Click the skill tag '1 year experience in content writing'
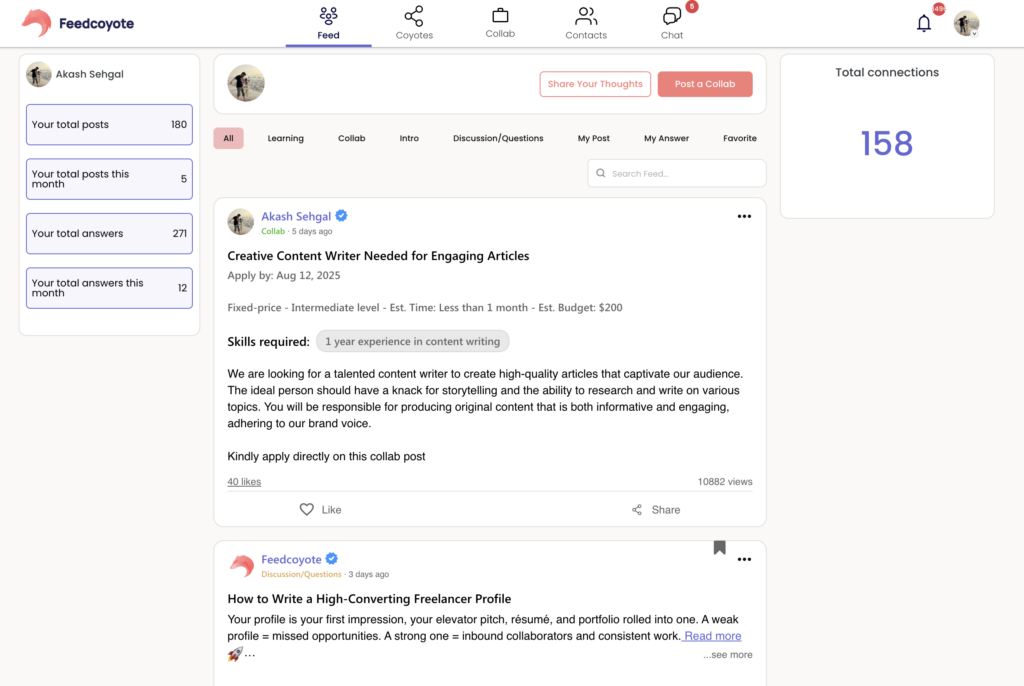The width and height of the screenshot is (1024, 686). click(413, 341)
